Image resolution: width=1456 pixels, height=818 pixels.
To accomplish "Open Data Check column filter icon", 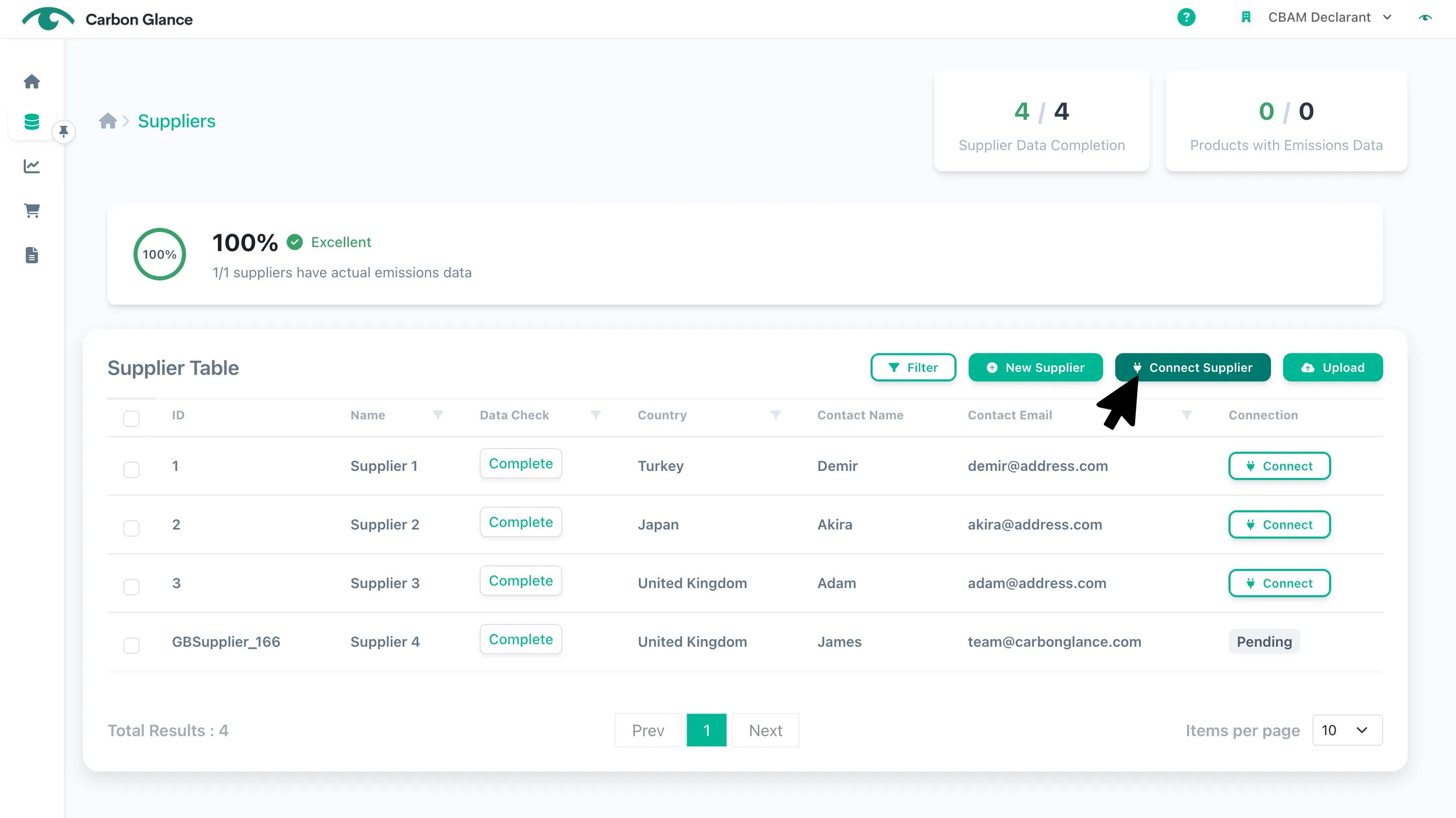I will (595, 415).
